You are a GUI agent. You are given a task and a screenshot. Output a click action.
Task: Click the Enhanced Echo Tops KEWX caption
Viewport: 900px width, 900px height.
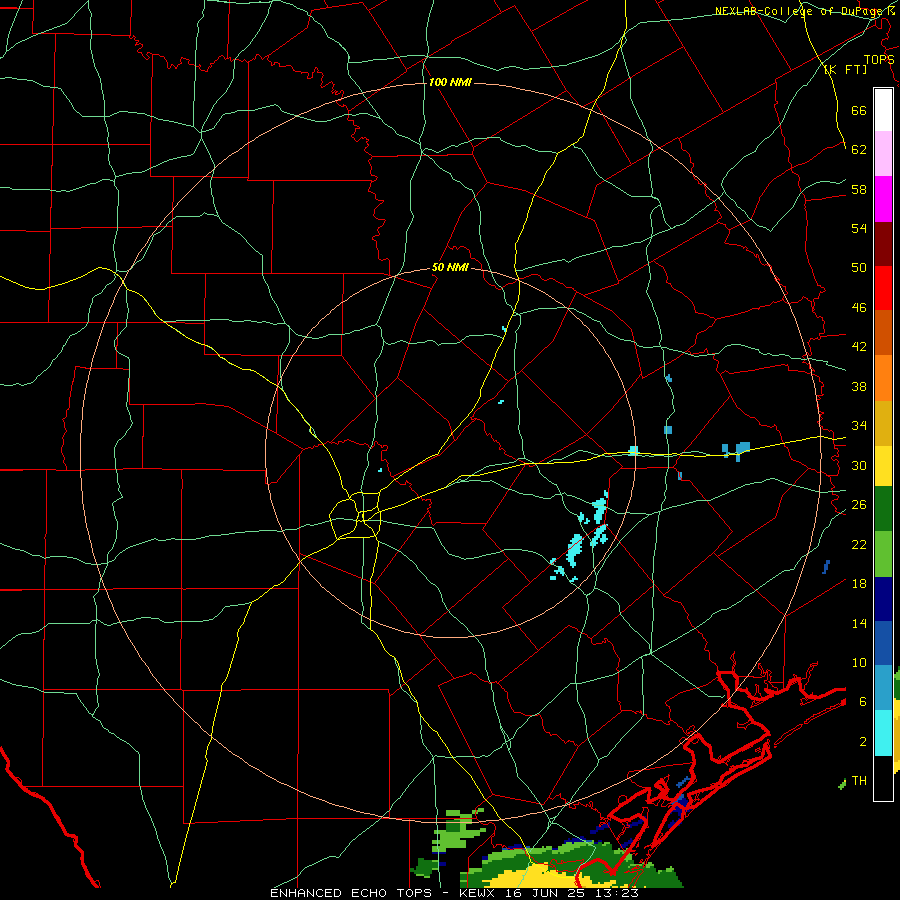pyautogui.click(x=454, y=893)
